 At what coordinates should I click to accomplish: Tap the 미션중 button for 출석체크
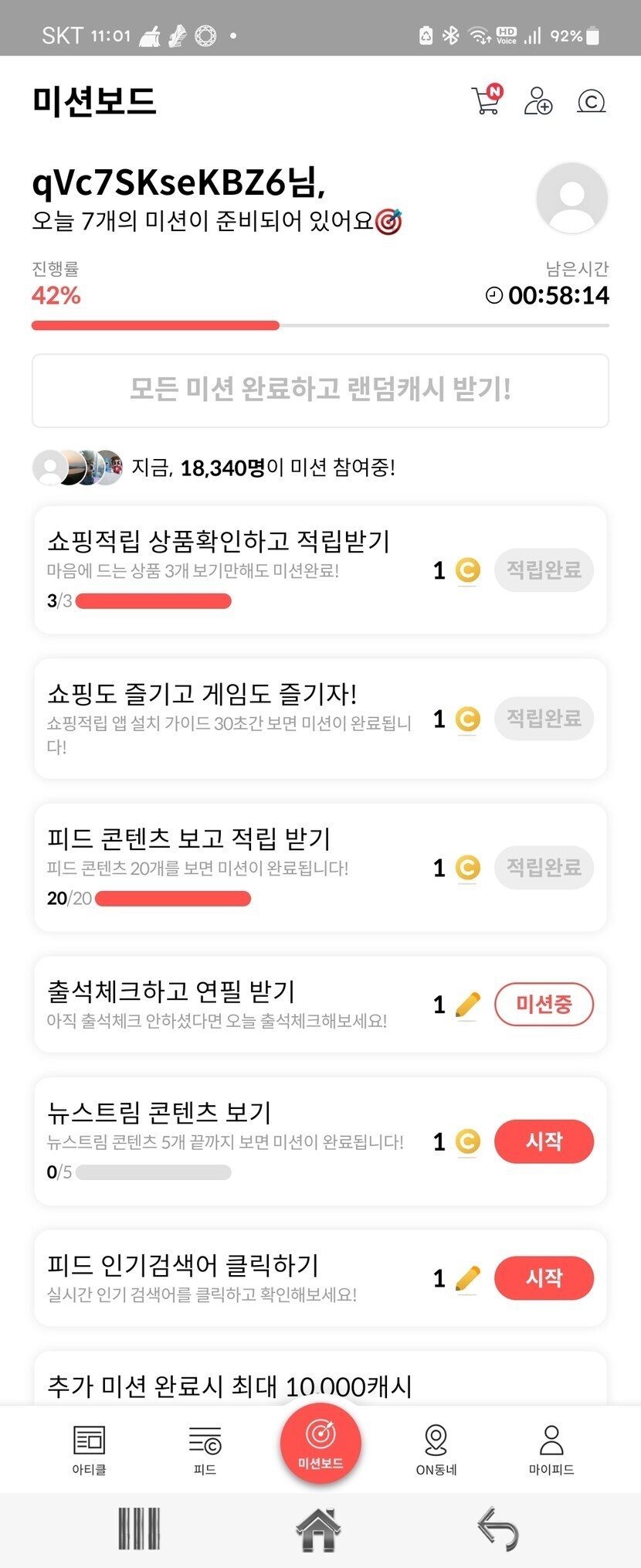pos(544,1004)
